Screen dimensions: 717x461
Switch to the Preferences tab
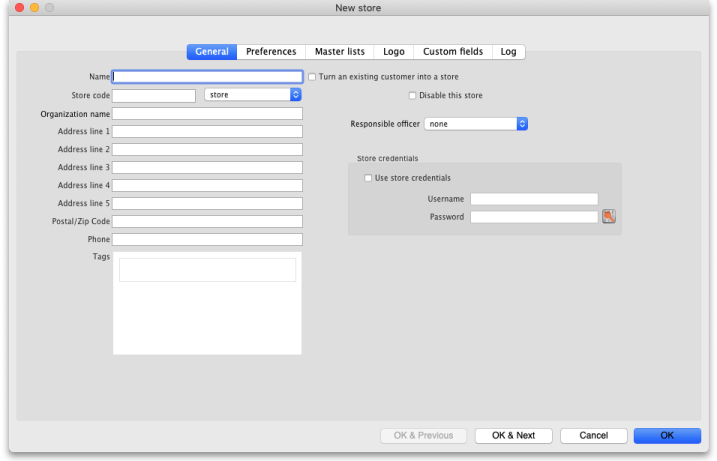272,52
